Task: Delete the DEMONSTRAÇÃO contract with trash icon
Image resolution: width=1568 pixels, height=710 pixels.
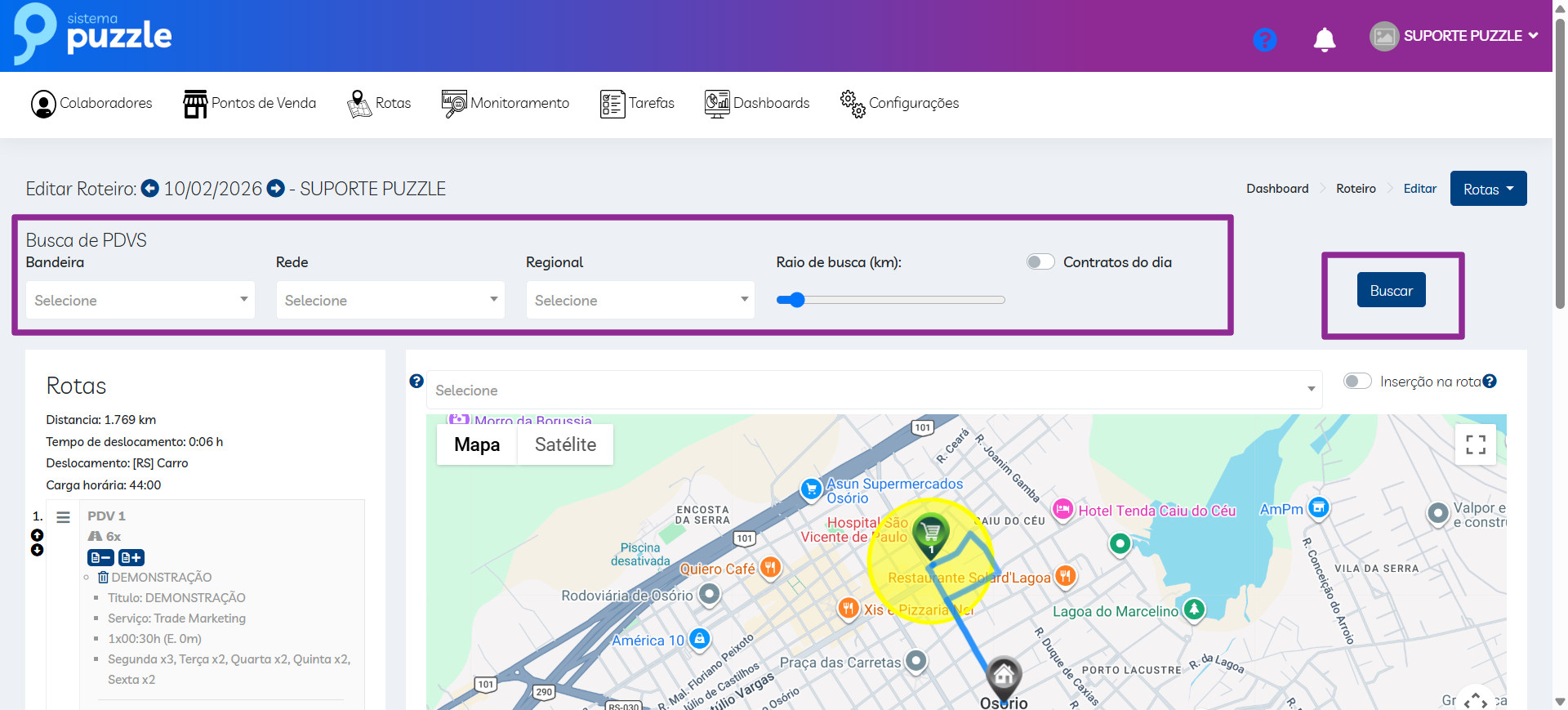Action: pos(103,578)
